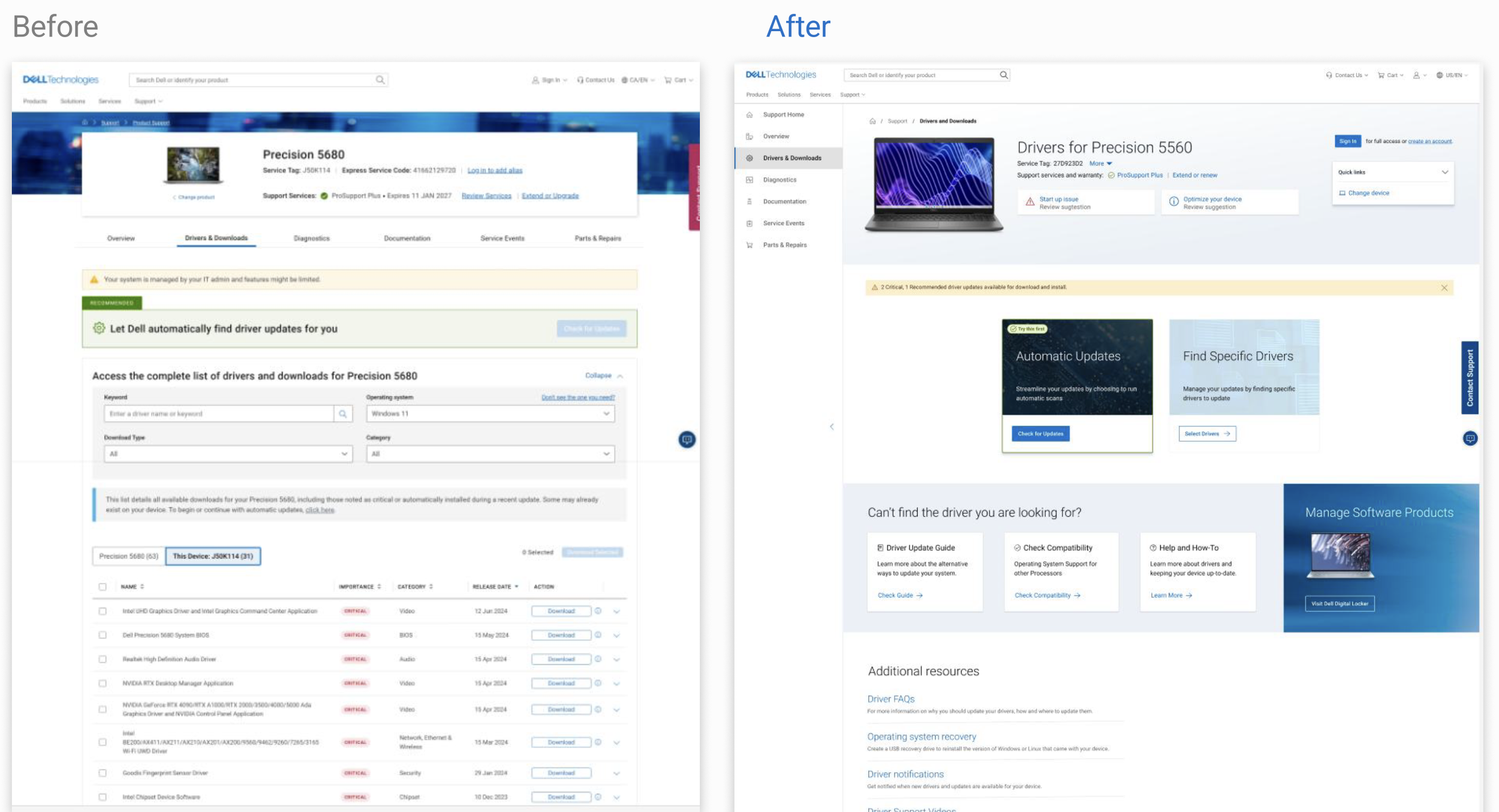Check the NVIDIA RTX Desktop Manager Application checkbox
Screen dimensions: 1499x812
[x=103, y=683]
